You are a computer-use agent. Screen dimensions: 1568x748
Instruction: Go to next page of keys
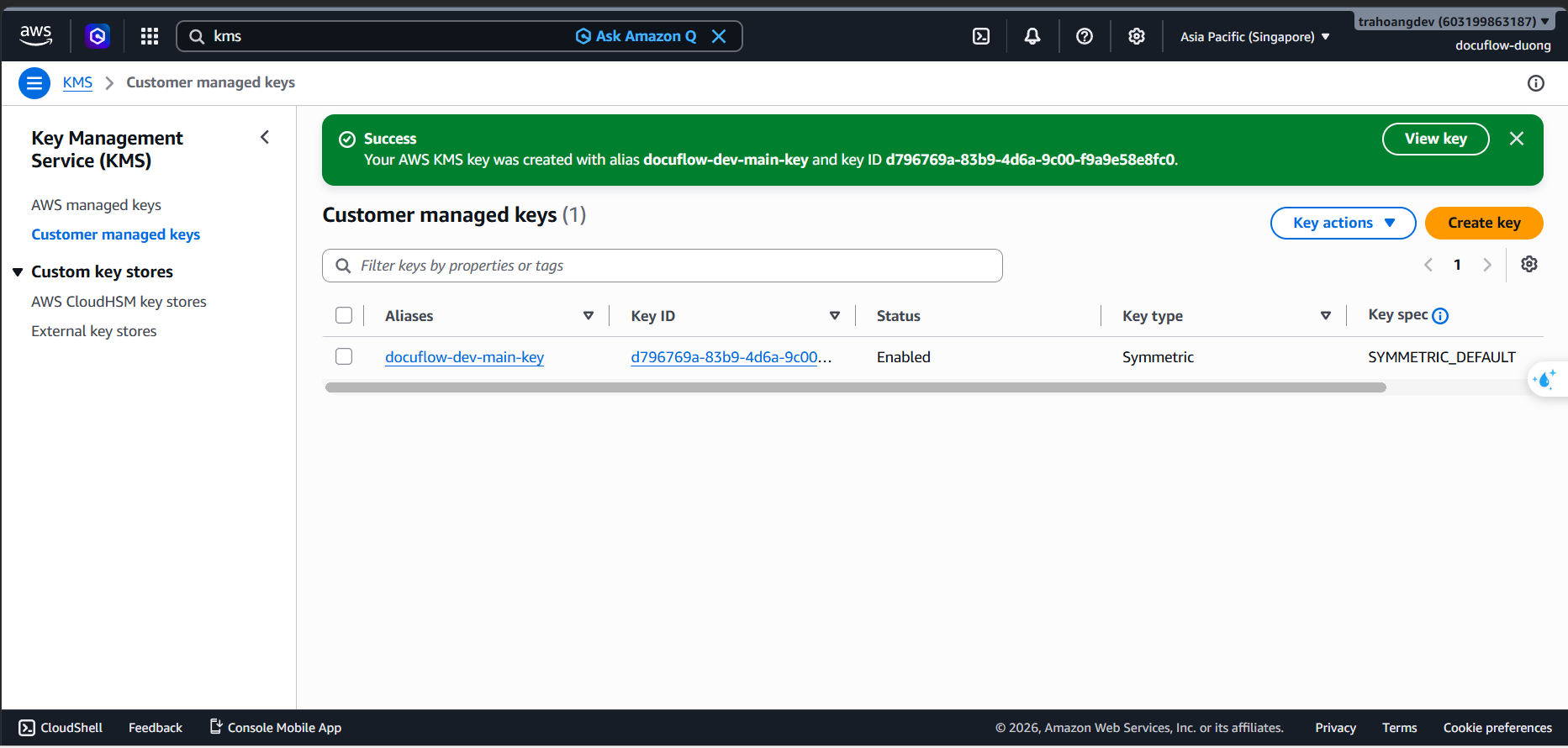click(1487, 265)
